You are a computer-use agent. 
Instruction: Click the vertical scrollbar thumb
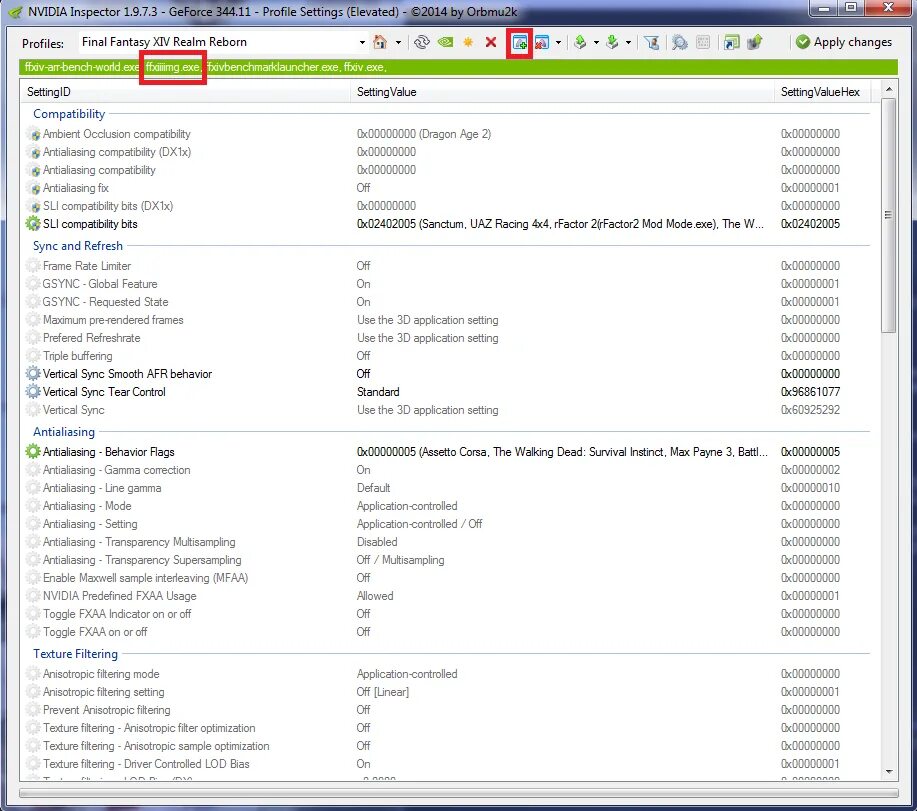[x=888, y=215]
